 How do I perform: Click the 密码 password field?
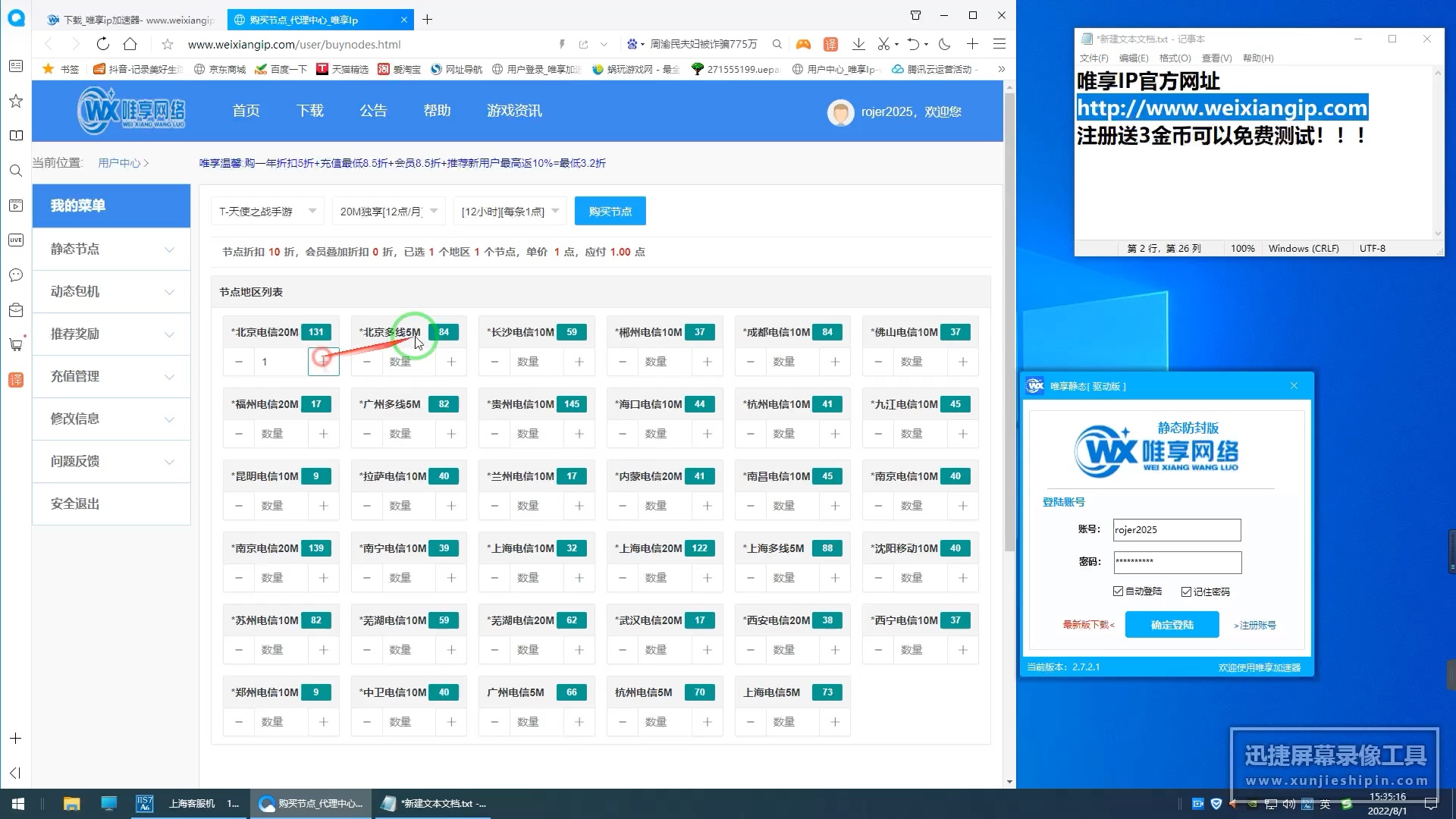click(x=1177, y=562)
